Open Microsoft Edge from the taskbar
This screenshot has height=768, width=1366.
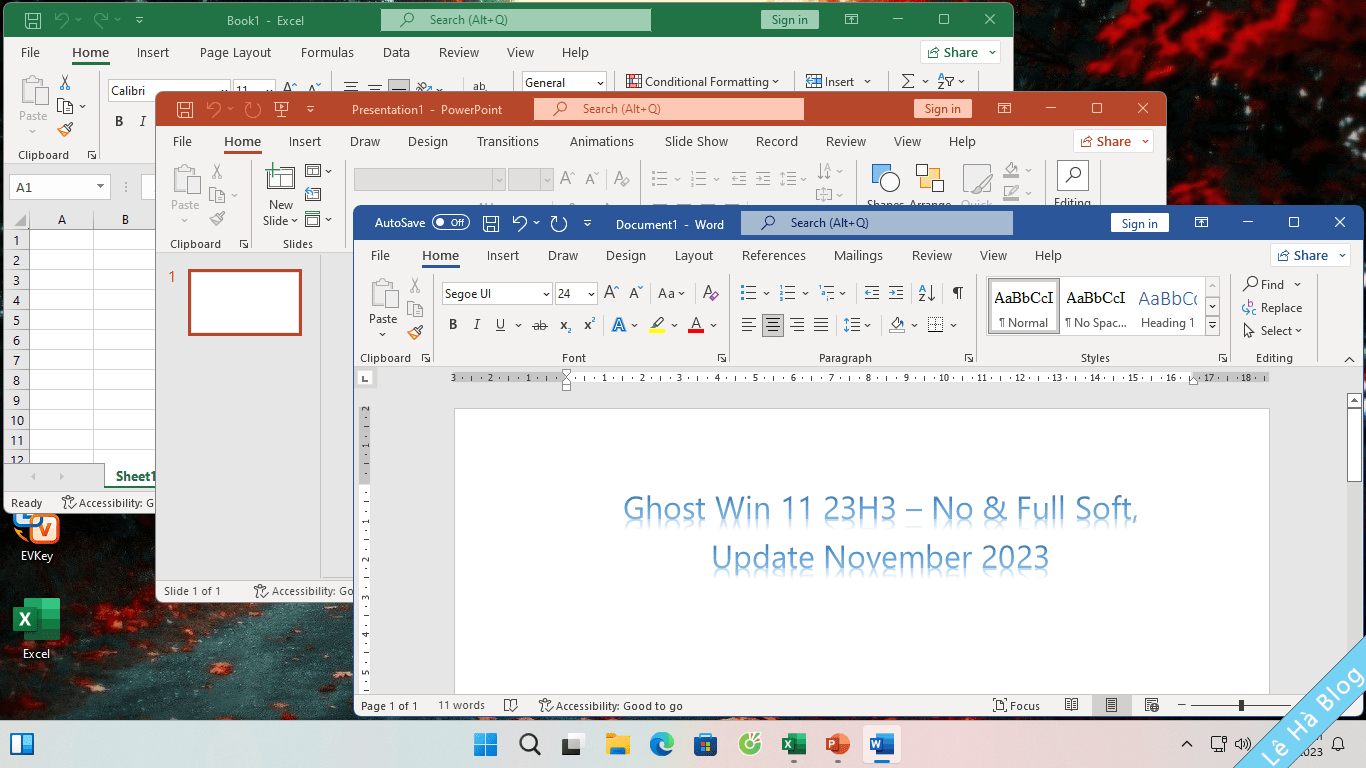661,744
